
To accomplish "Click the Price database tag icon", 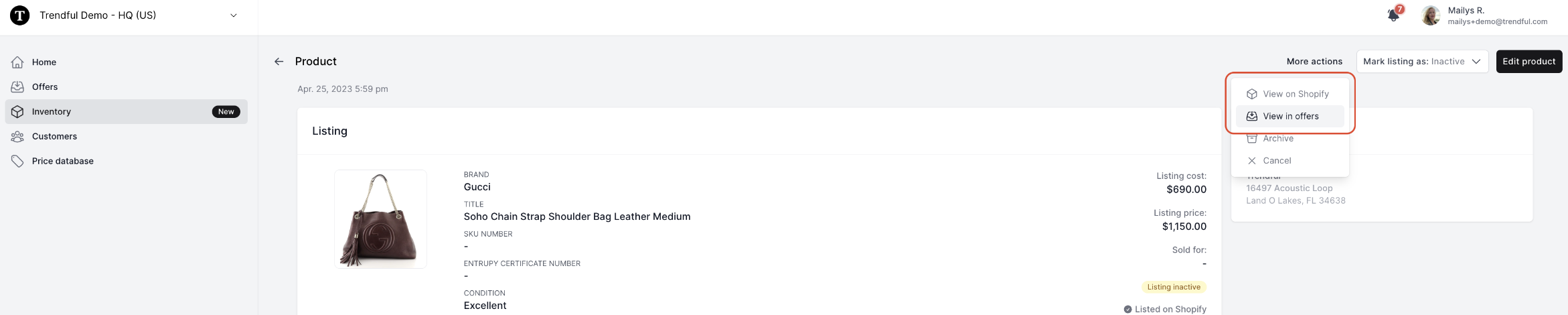I will 17,162.
